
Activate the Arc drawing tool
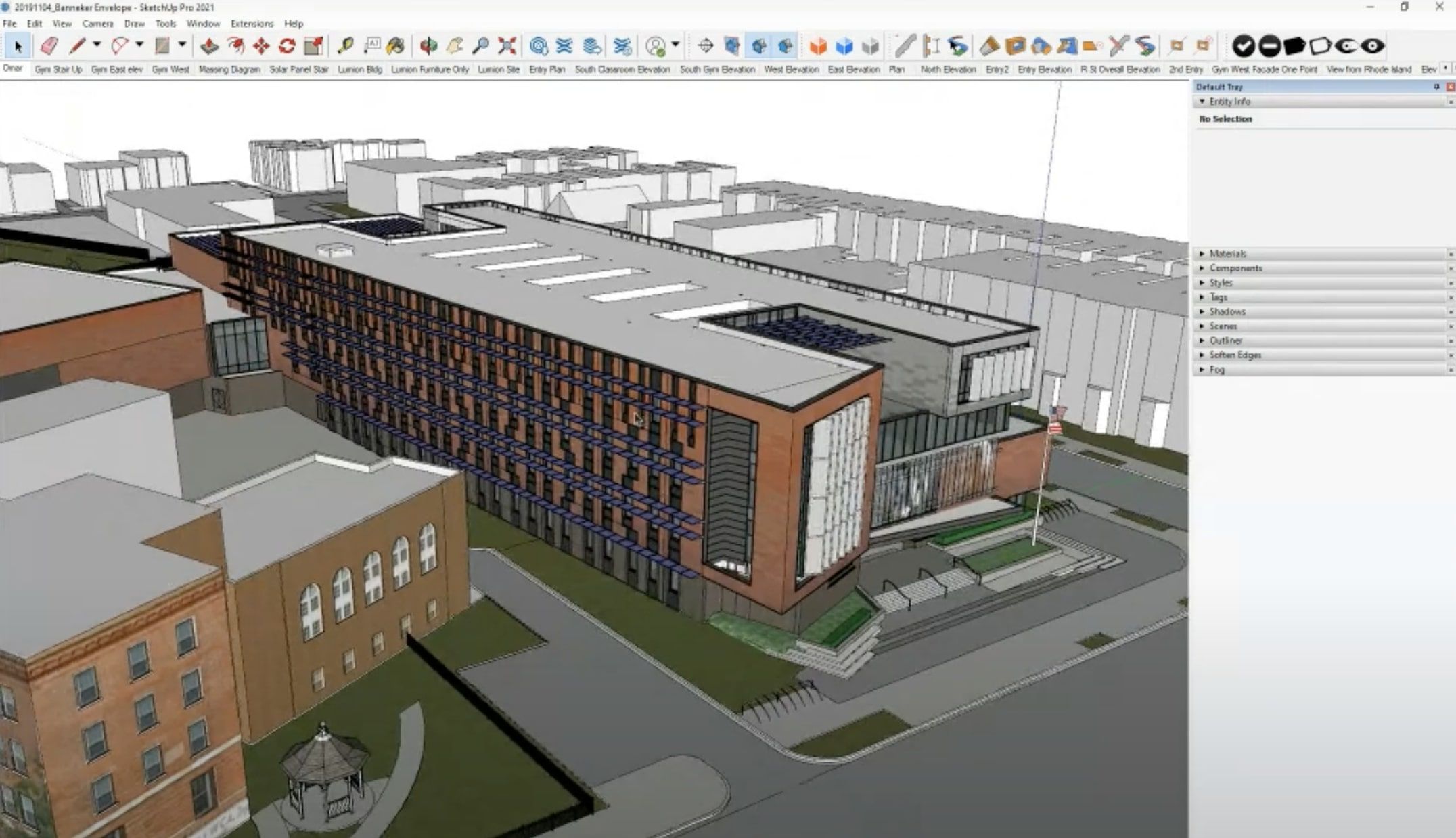pyautogui.click(x=119, y=46)
